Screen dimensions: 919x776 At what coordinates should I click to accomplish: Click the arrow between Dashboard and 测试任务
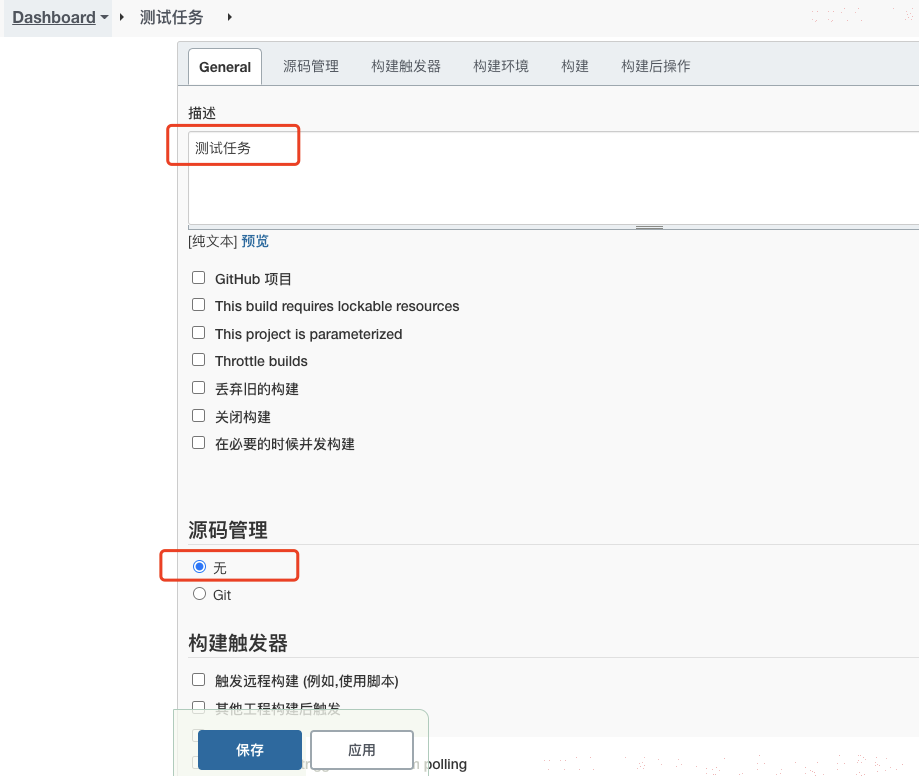point(122,18)
